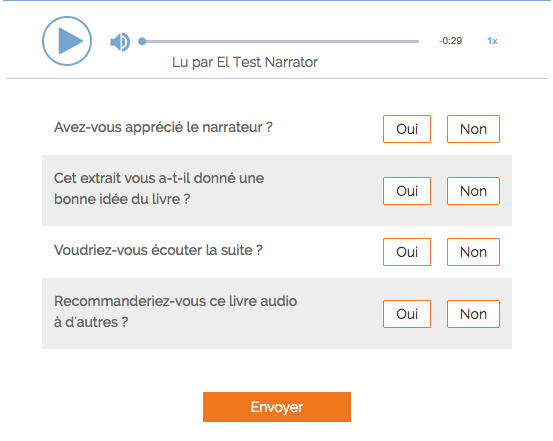The height and width of the screenshot is (441, 553).
Task: Mute the speaker volume icon
Action: click(120, 42)
